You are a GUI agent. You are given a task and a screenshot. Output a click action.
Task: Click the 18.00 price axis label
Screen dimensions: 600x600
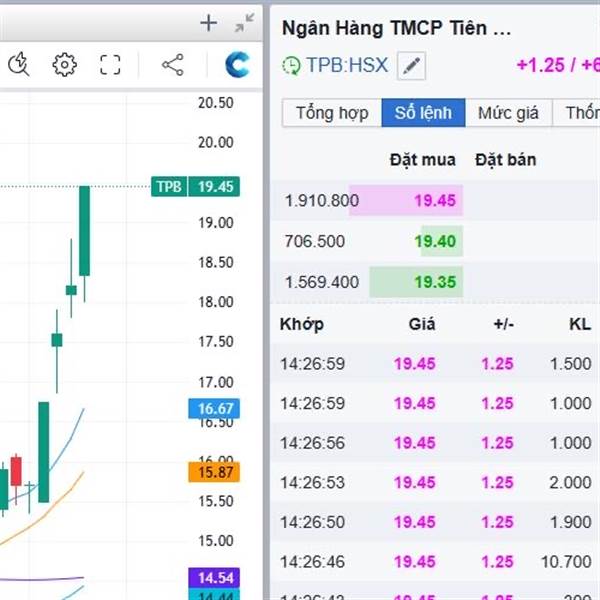tap(215, 302)
